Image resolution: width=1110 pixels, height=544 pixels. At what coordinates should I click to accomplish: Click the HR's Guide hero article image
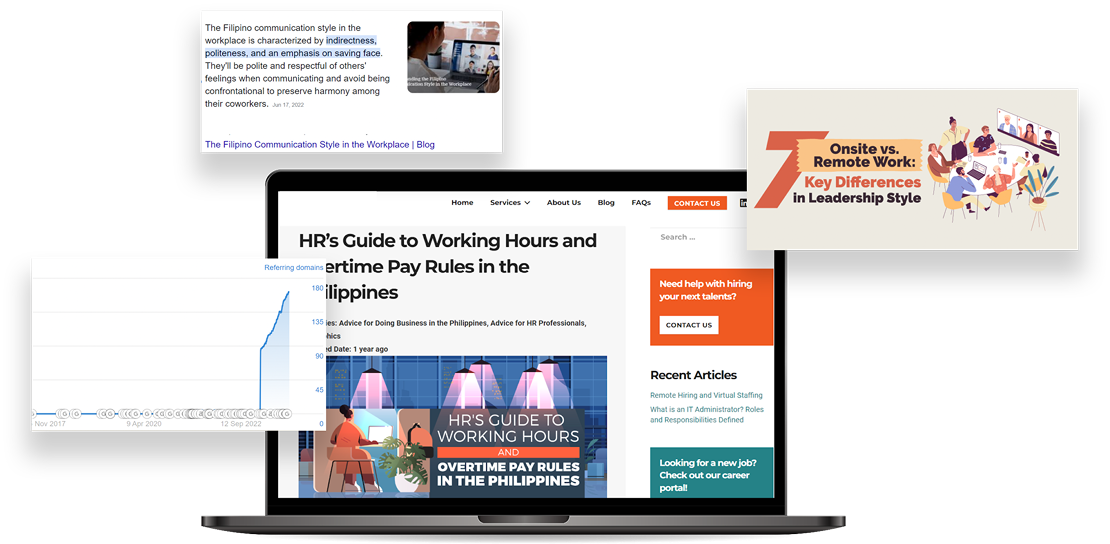click(x=453, y=426)
